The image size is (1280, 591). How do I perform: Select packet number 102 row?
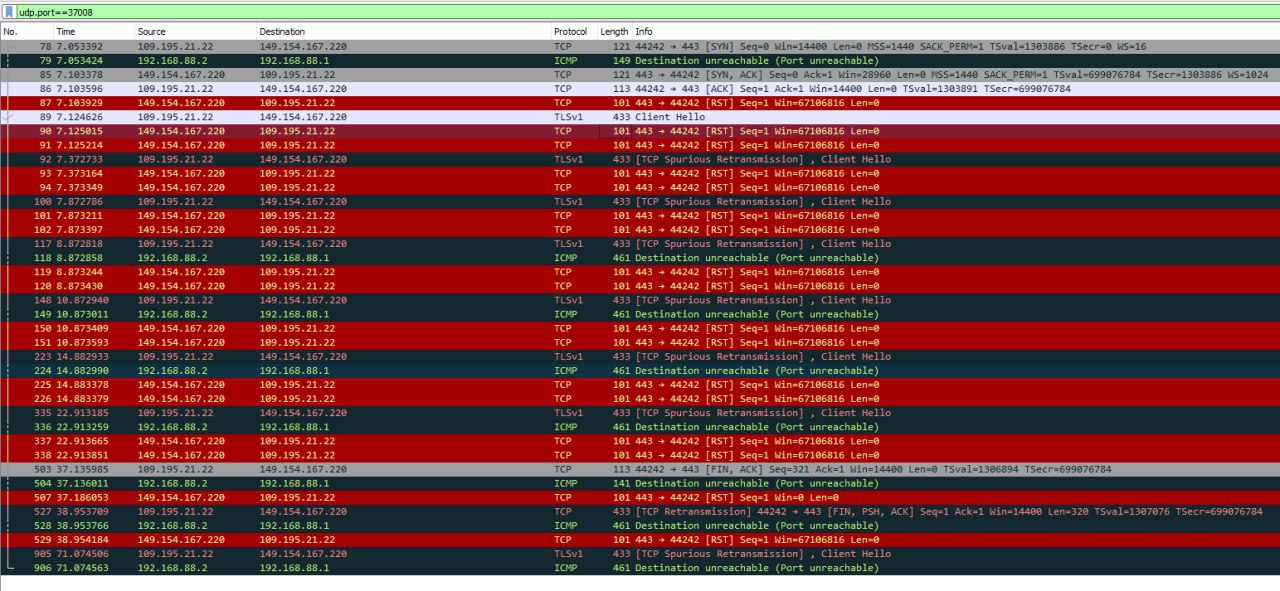[640, 229]
